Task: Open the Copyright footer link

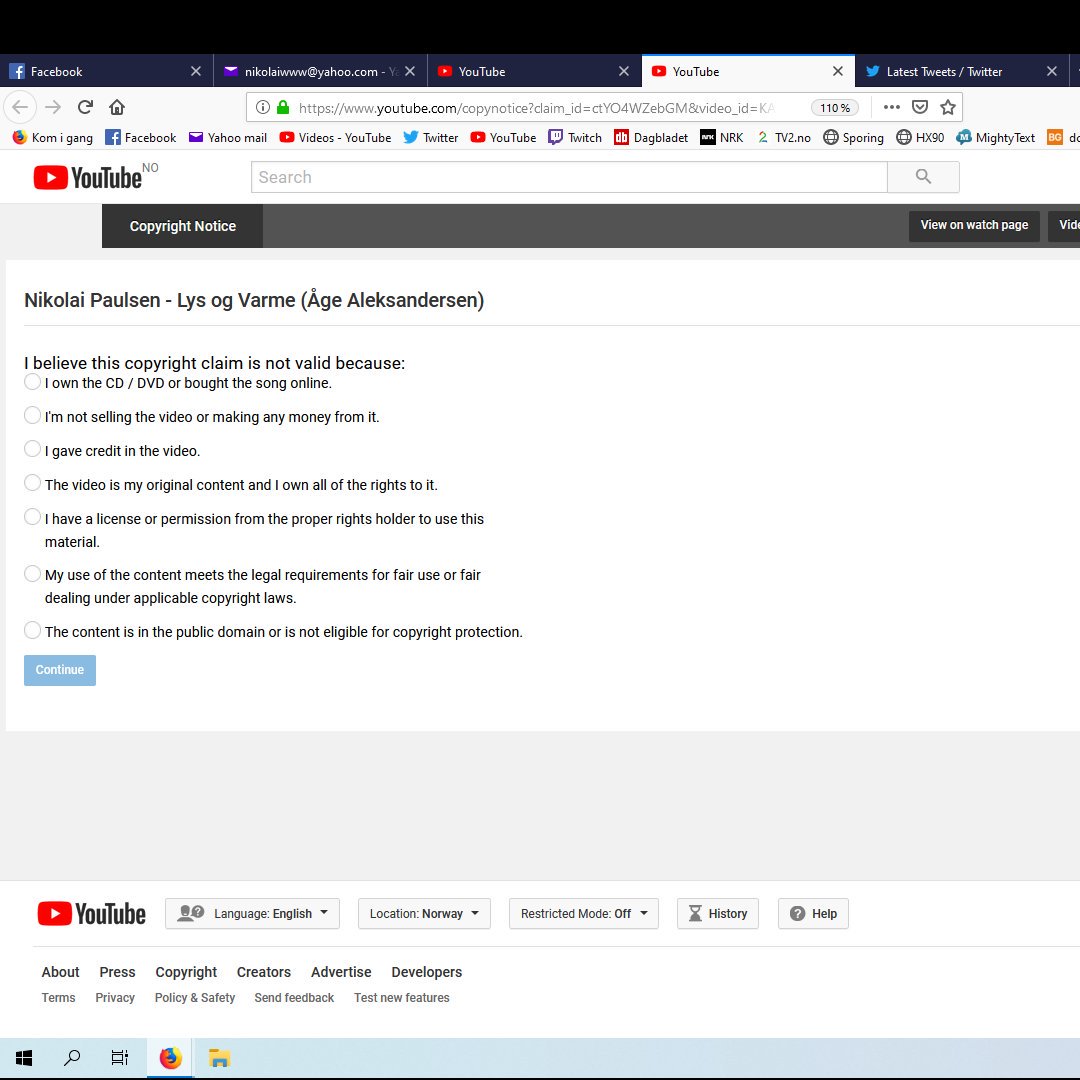Action: (186, 972)
